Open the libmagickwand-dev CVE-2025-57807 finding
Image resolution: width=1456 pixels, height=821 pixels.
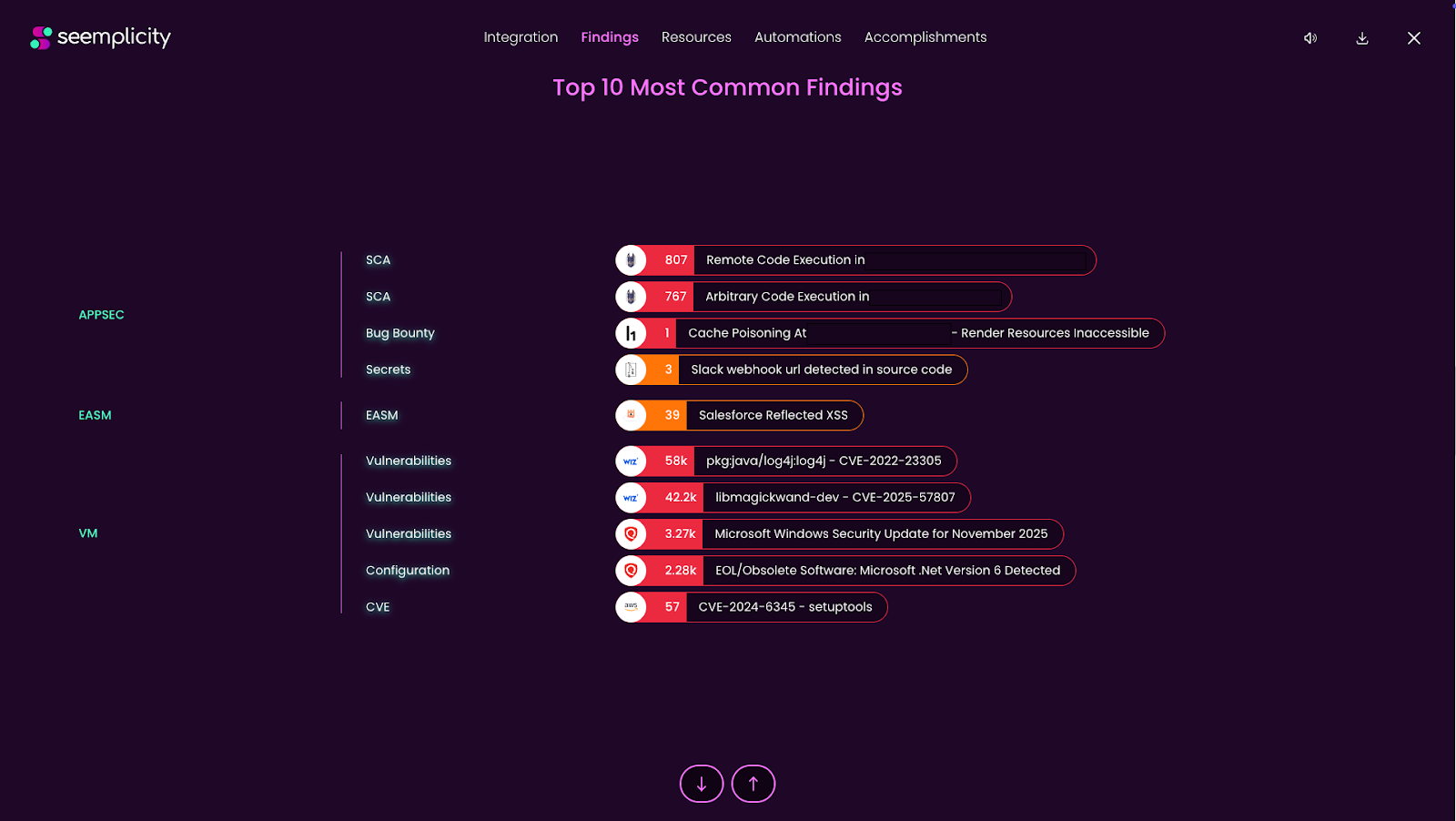coord(834,498)
